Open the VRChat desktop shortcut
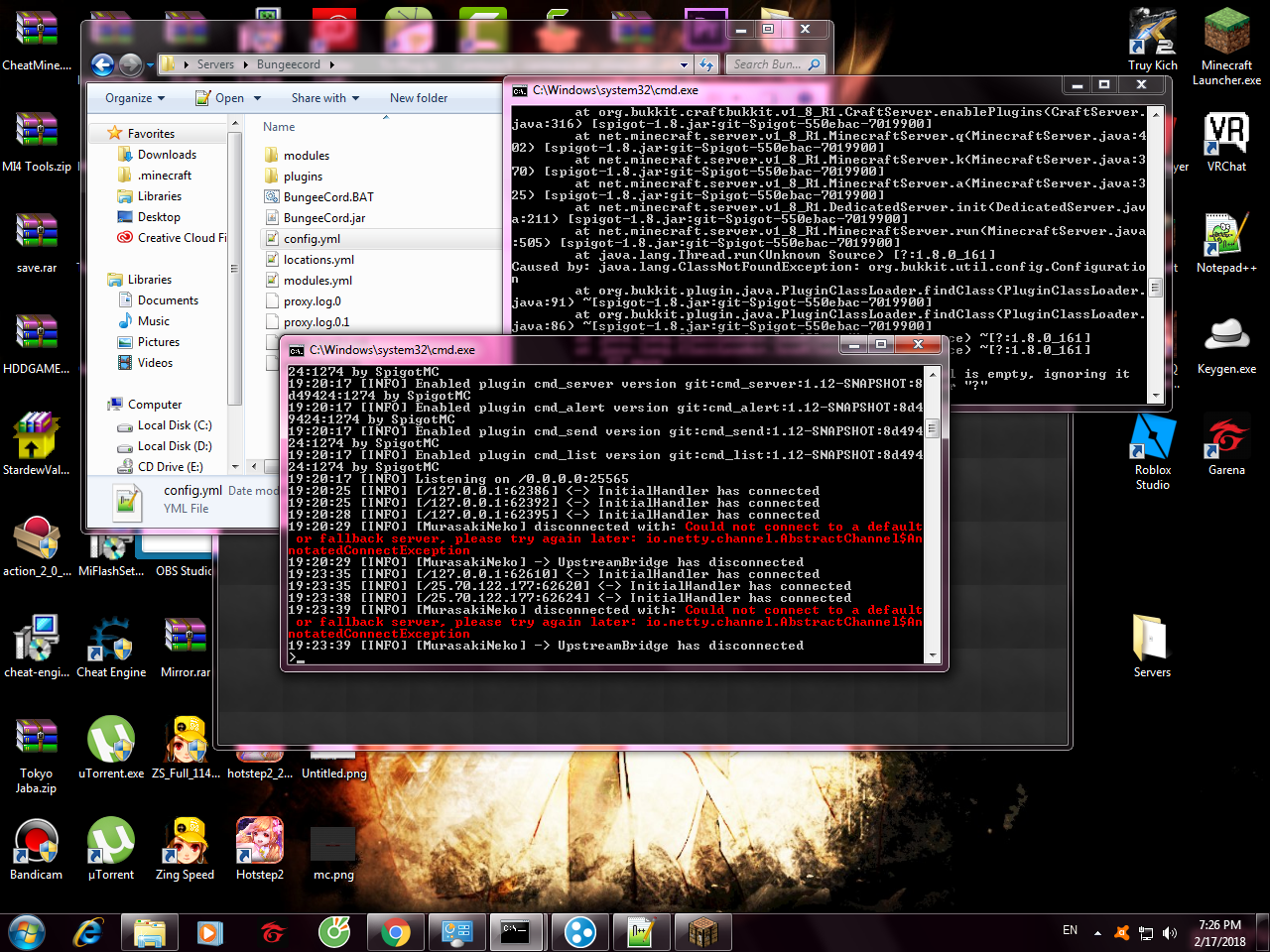The width and height of the screenshot is (1270, 952). click(1226, 137)
